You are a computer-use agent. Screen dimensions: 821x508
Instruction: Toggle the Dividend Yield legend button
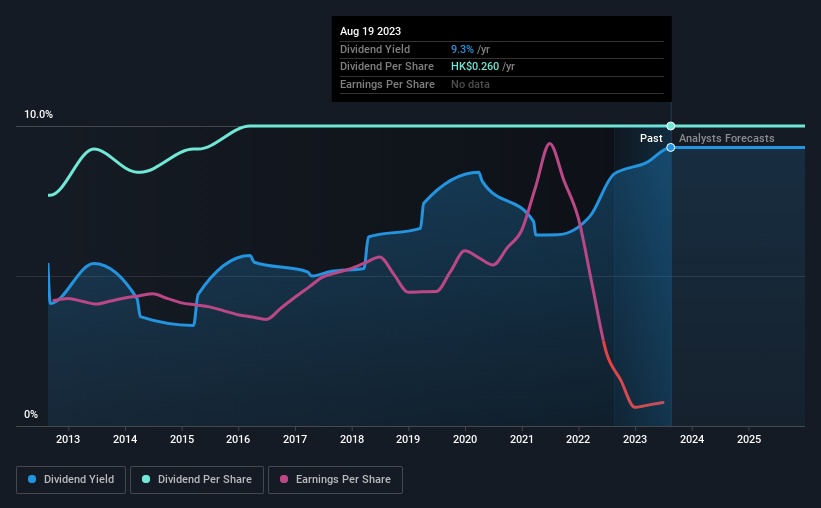tap(71, 480)
